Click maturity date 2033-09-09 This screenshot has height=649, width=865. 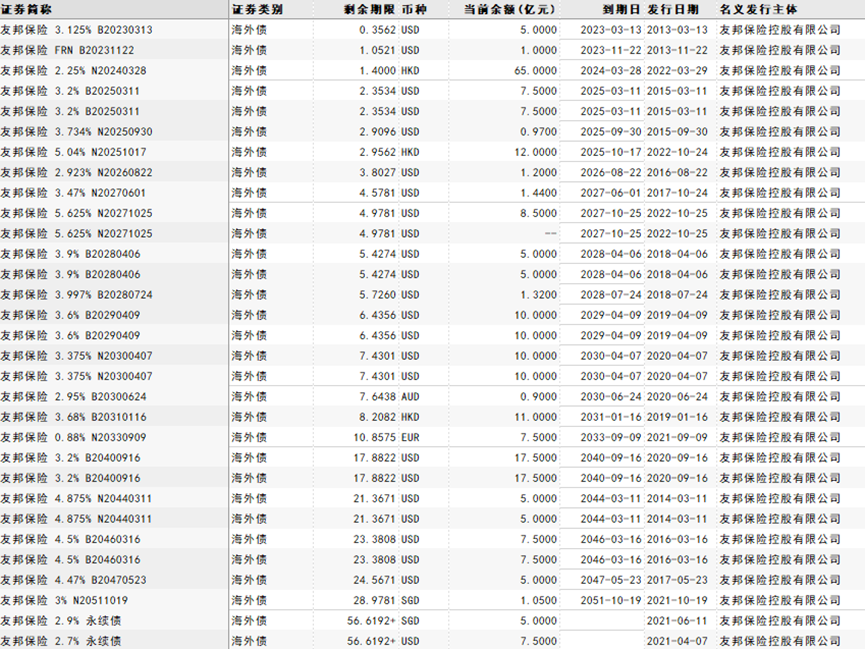(611, 438)
